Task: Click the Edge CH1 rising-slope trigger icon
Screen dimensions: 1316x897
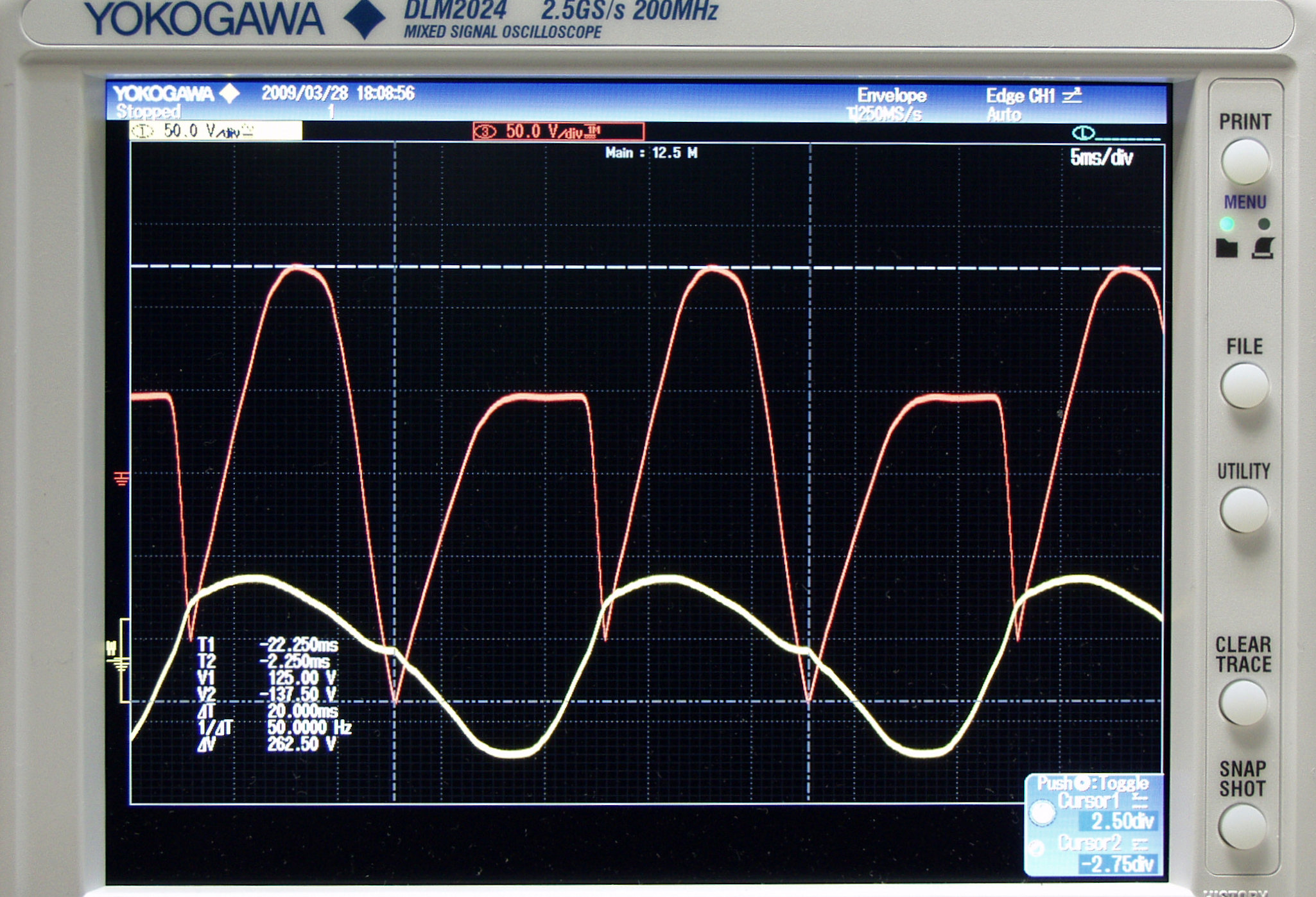Action: [x=1071, y=96]
